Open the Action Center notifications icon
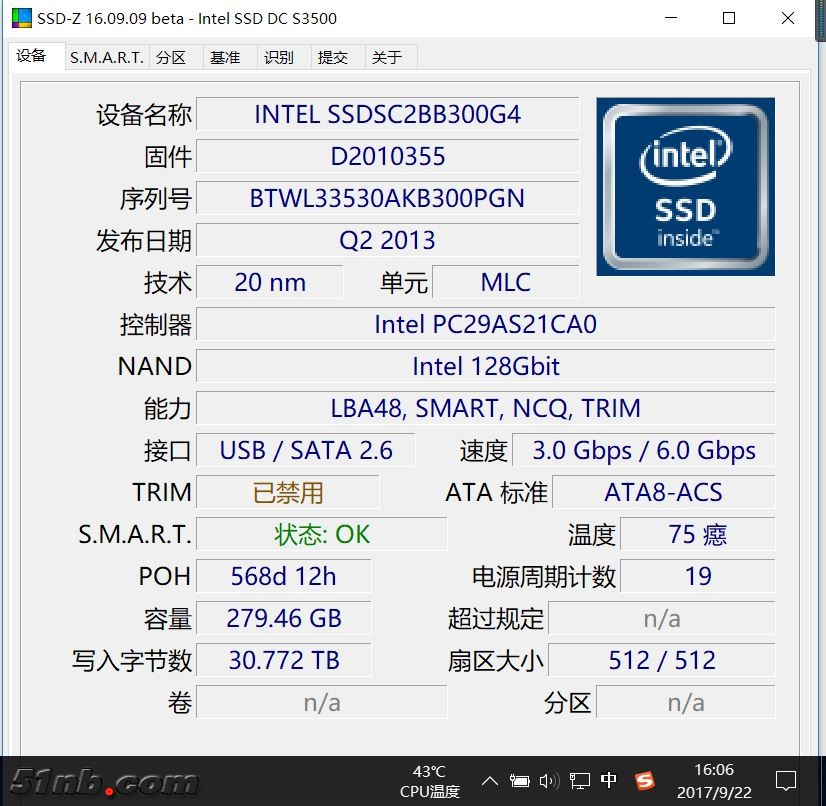The height and width of the screenshot is (806, 826). (786, 780)
